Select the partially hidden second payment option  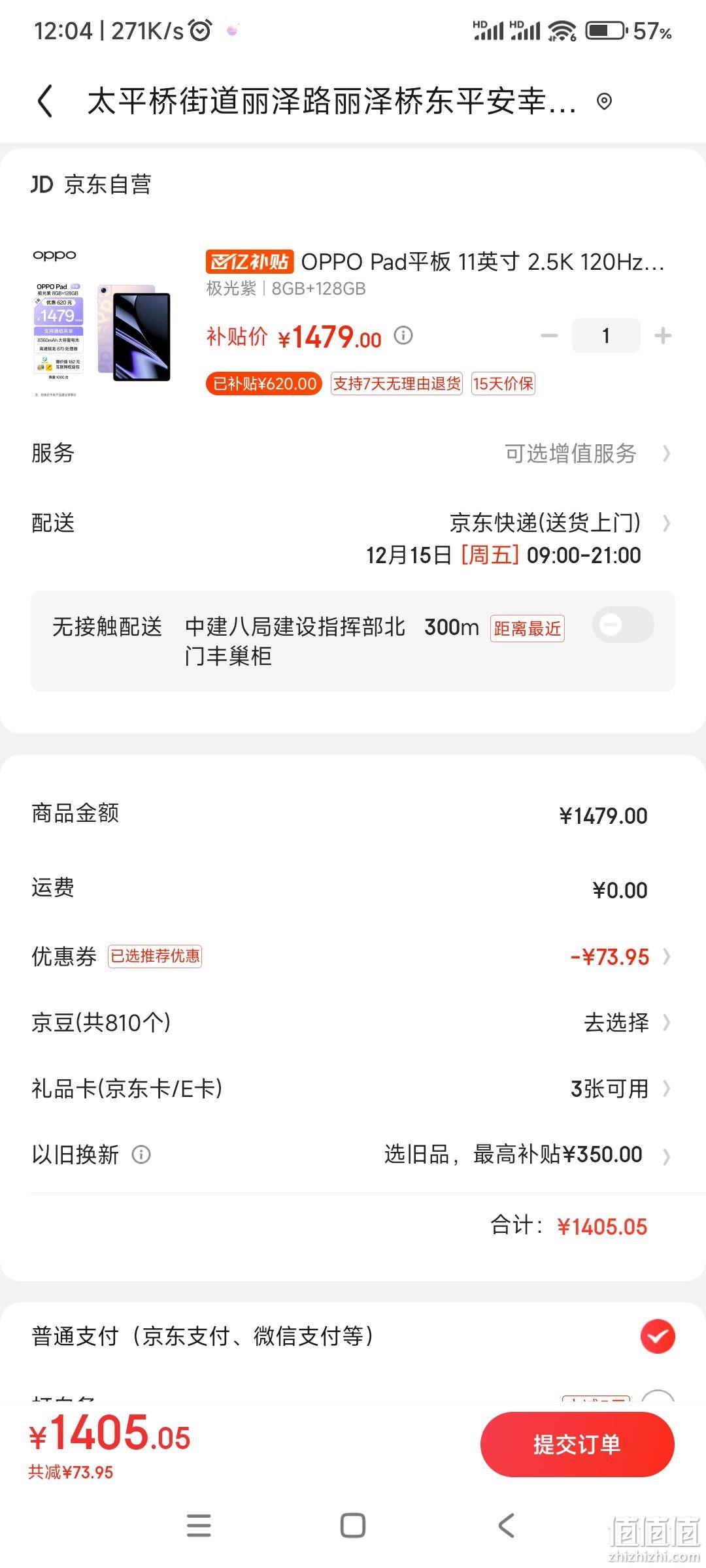tap(658, 1397)
